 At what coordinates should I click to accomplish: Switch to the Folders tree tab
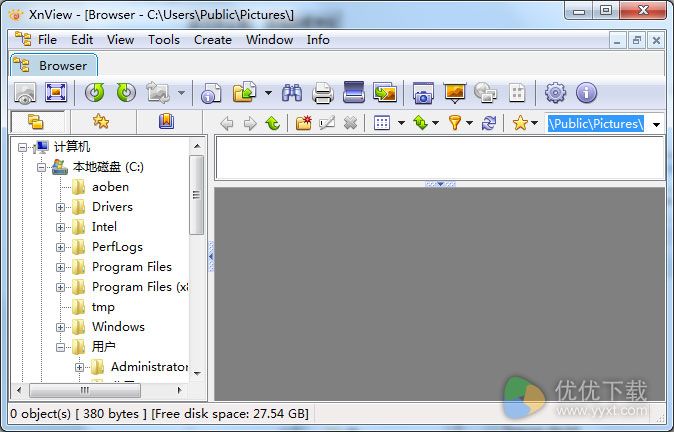[x=37, y=122]
